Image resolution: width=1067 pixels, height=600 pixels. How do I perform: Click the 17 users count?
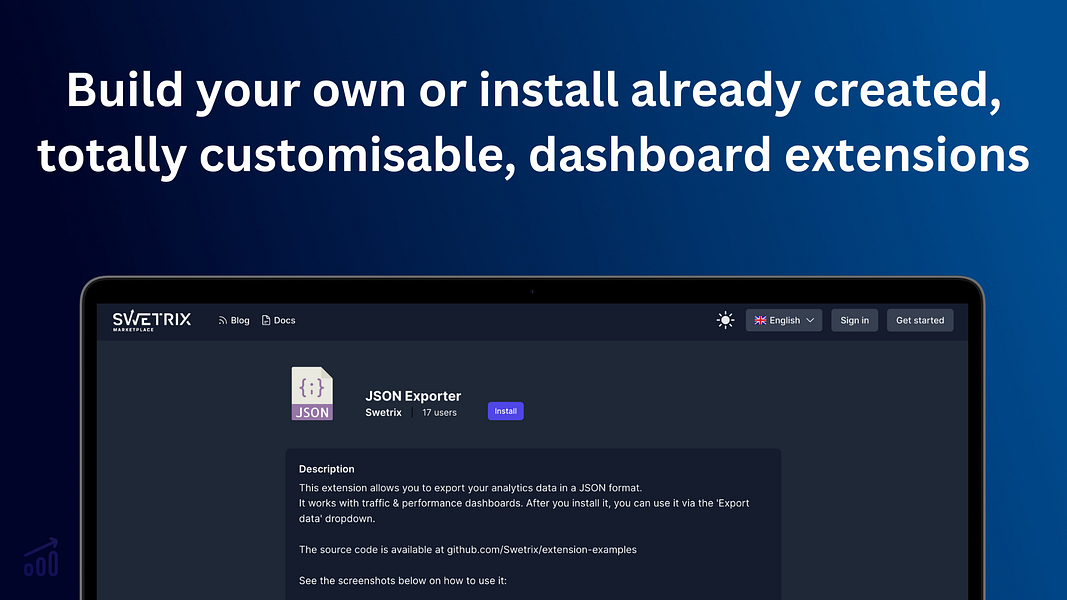click(440, 412)
